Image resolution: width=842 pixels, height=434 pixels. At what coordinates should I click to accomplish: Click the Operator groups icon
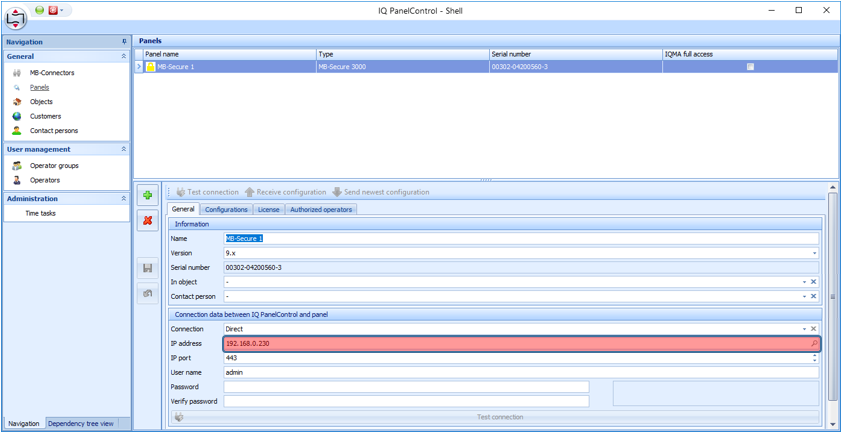[x=17, y=165]
